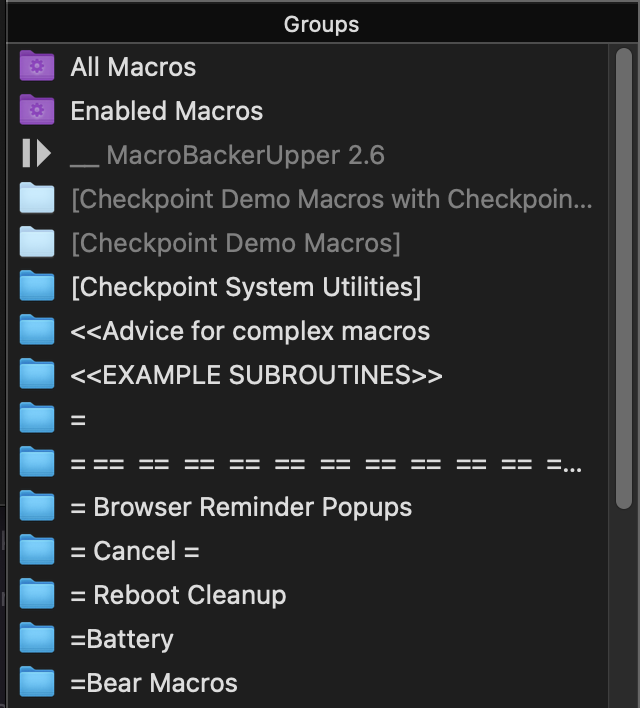640x708 pixels.
Task: Click the folder icon next to =Battery
Action: (x=37, y=638)
